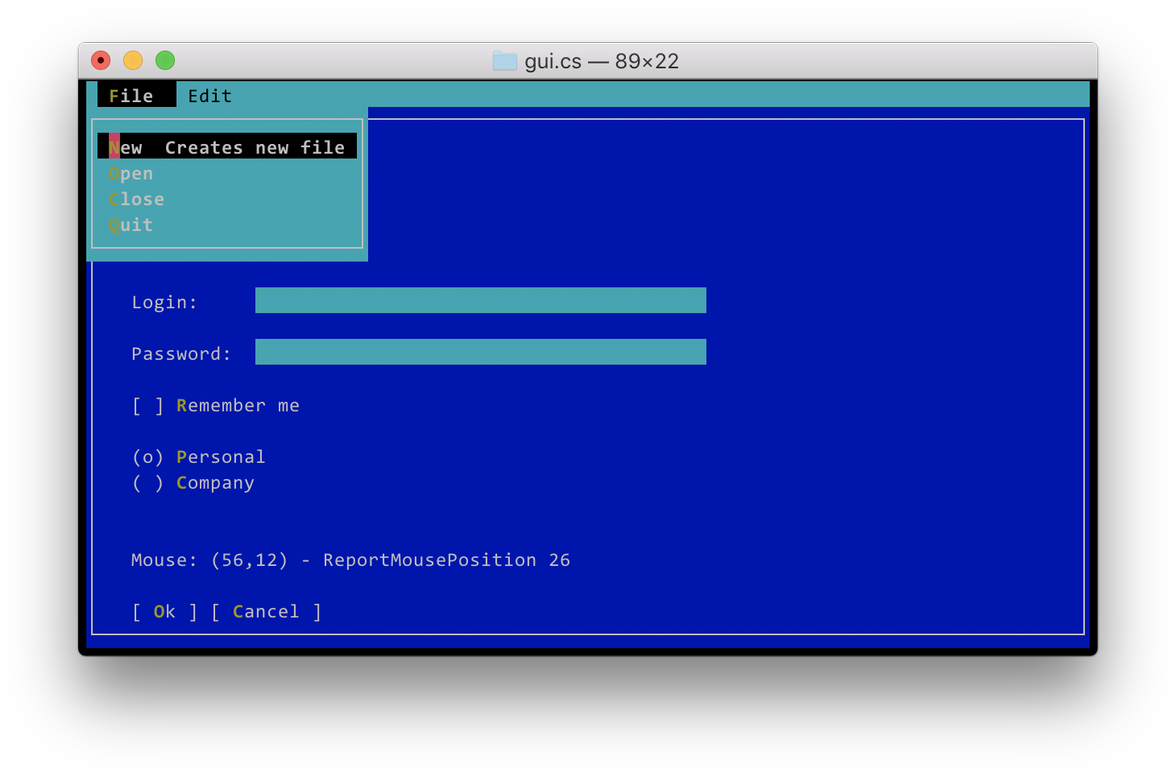Click the folder icon in the title bar
The height and width of the screenshot is (775, 1175).
click(x=505, y=61)
